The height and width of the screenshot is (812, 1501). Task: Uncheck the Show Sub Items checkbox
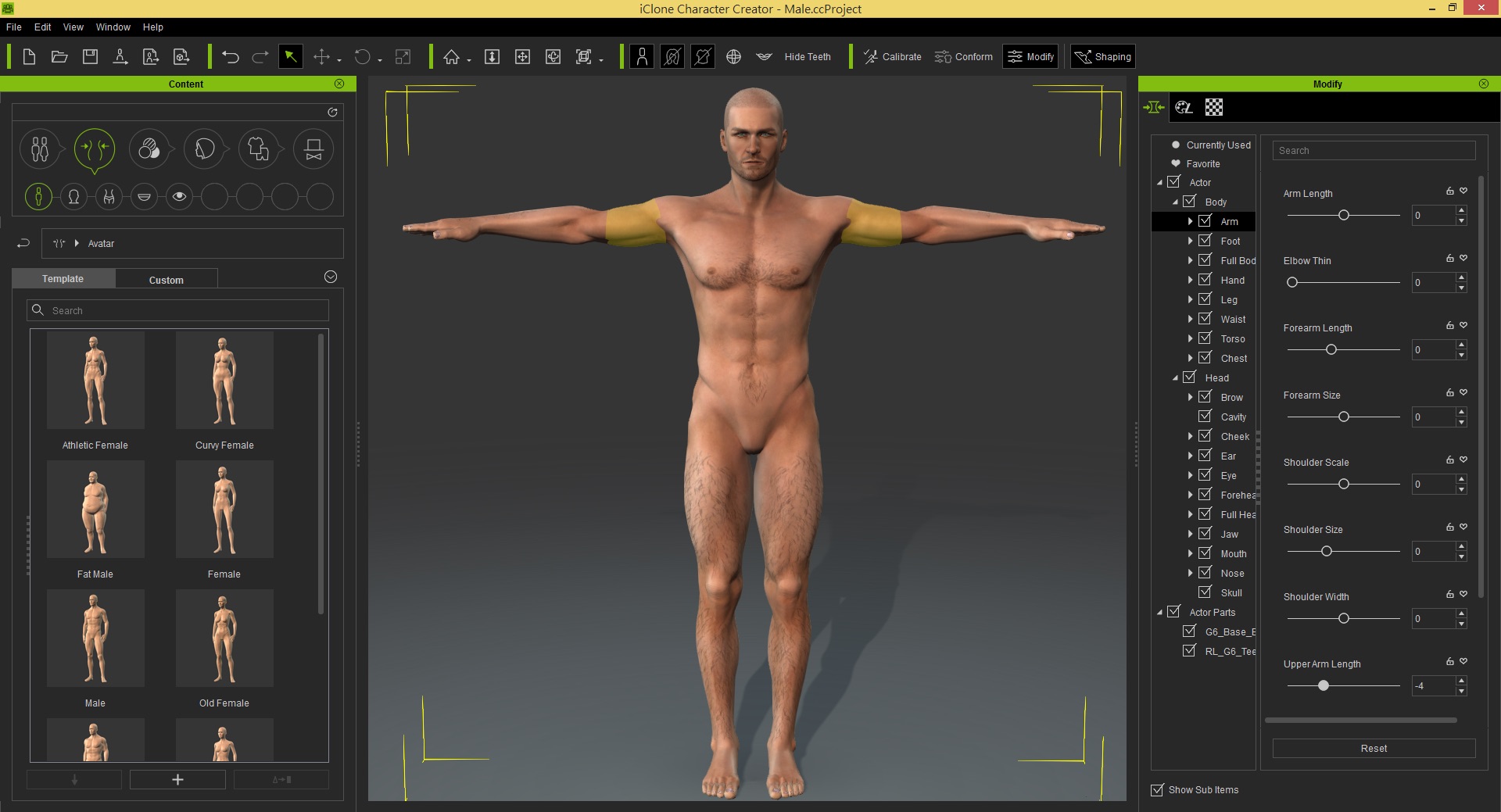(1157, 790)
